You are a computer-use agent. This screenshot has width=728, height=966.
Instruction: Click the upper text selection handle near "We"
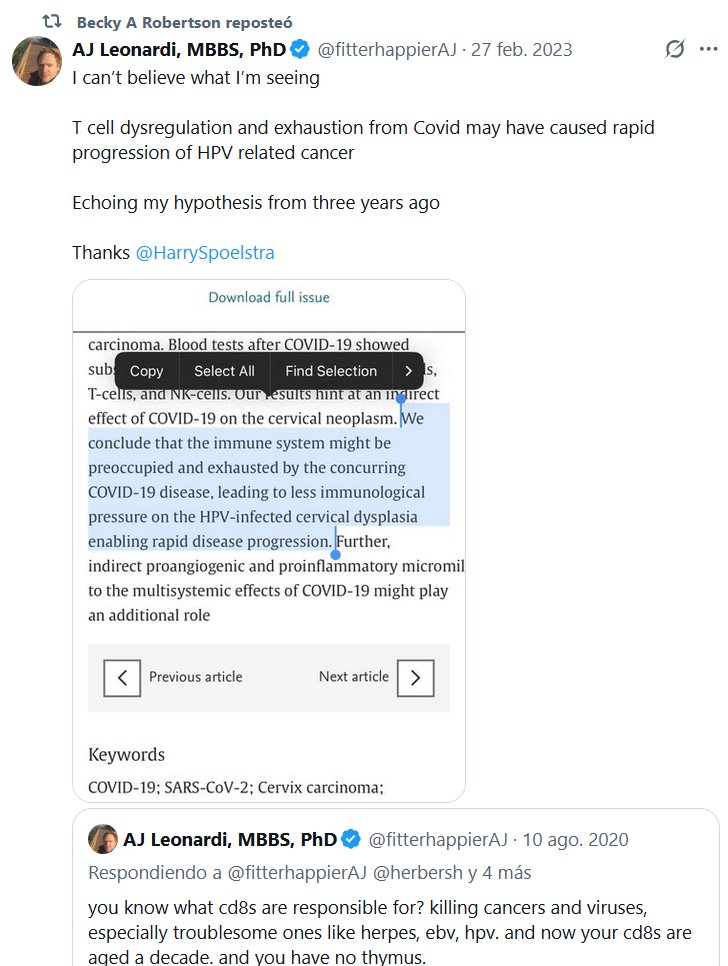click(401, 399)
